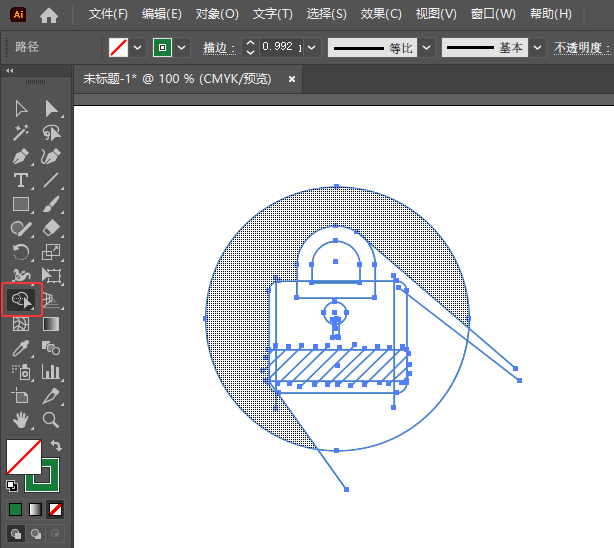The width and height of the screenshot is (614, 548).
Task: Select the Scale tool
Action: pyautogui.click(x=51, y=252)
